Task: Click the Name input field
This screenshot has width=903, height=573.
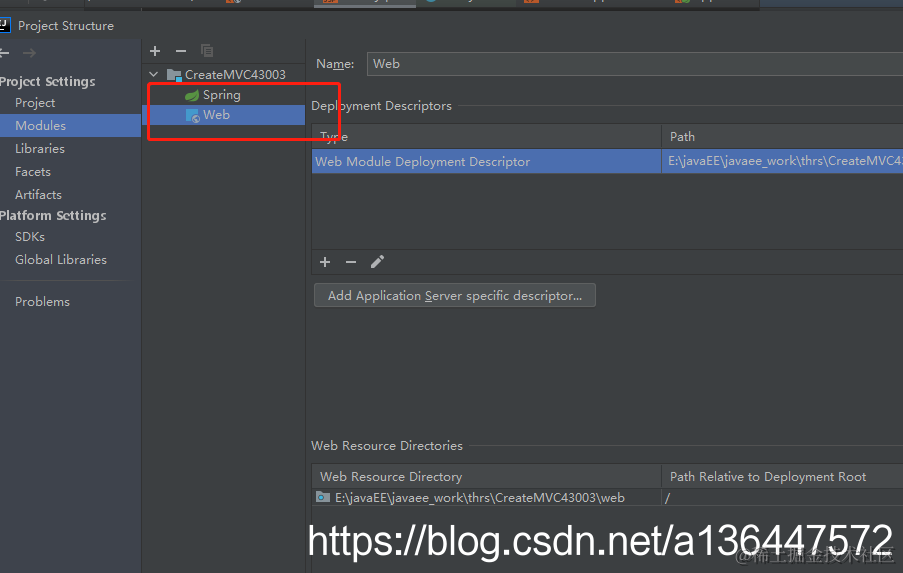Action: click(x=635, y=64)
